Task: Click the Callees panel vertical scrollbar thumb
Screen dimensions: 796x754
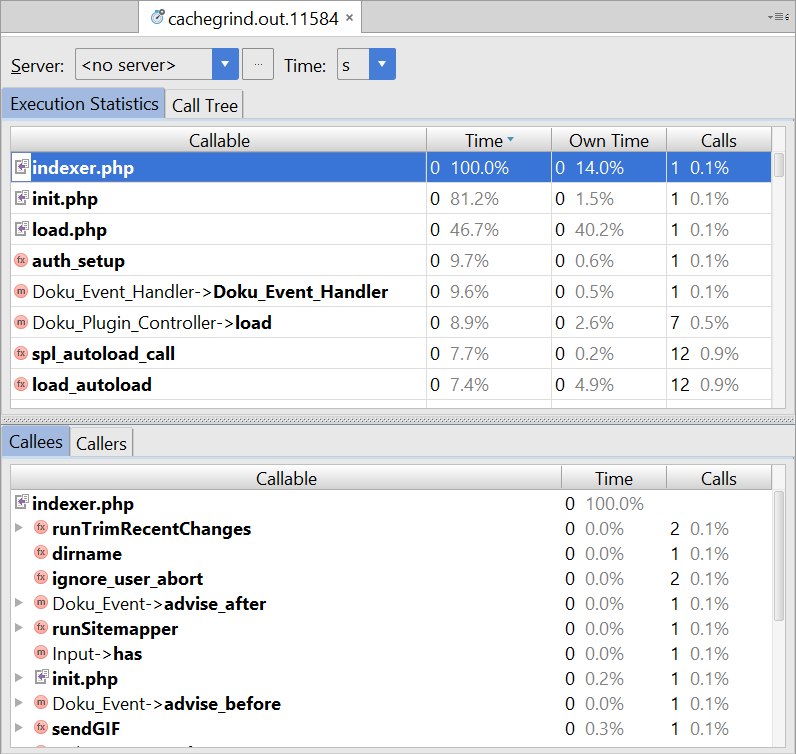Action: pos(779,555)
